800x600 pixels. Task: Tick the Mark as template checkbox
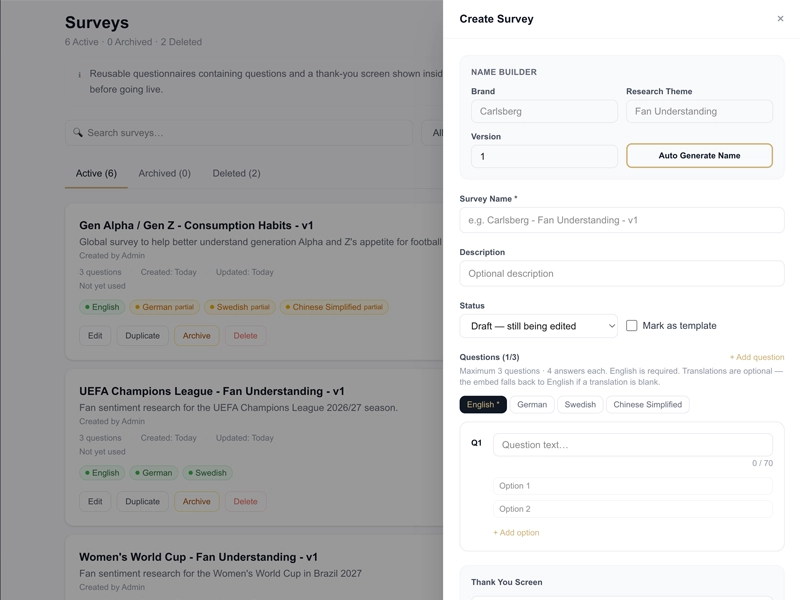click(x=632, y=326)
